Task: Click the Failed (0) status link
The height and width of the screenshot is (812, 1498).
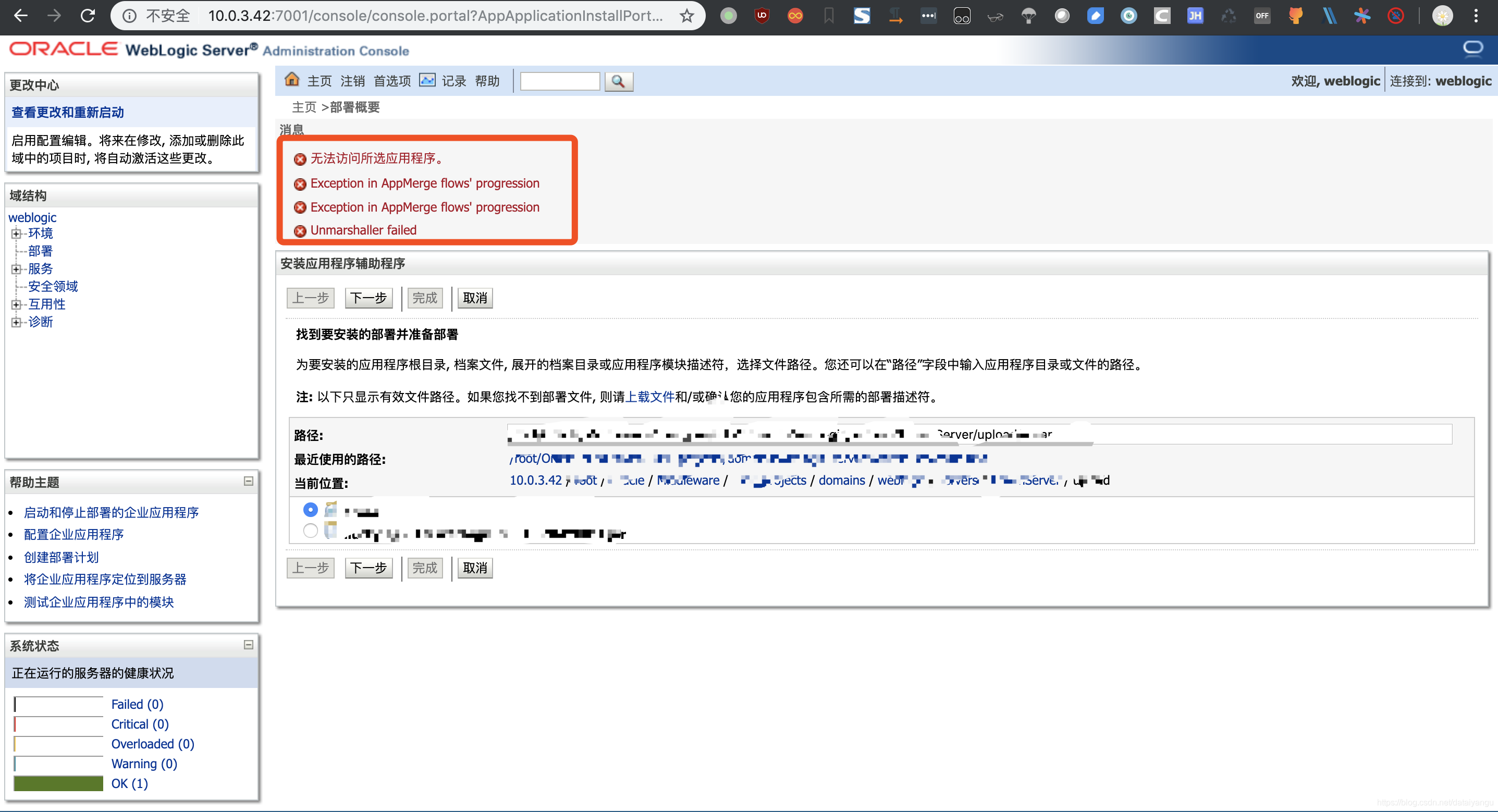Action: pos(137,705)
